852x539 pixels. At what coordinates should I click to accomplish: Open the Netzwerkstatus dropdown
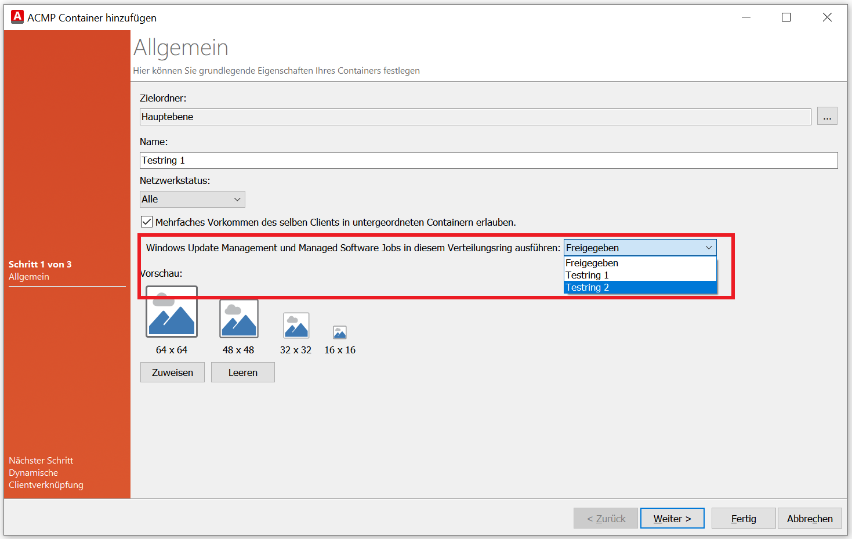192,200
